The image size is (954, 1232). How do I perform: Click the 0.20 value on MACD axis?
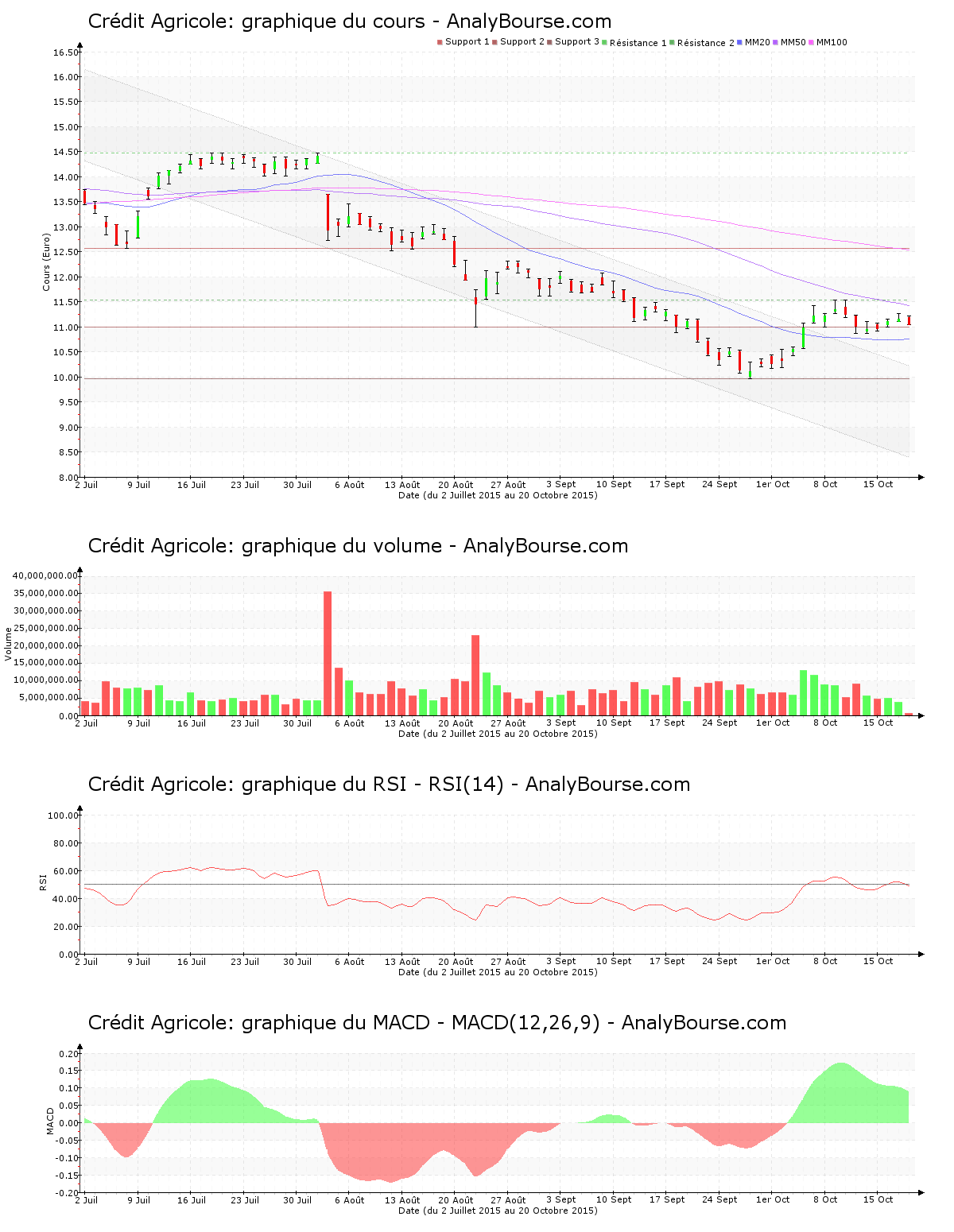coord(68,1054)
